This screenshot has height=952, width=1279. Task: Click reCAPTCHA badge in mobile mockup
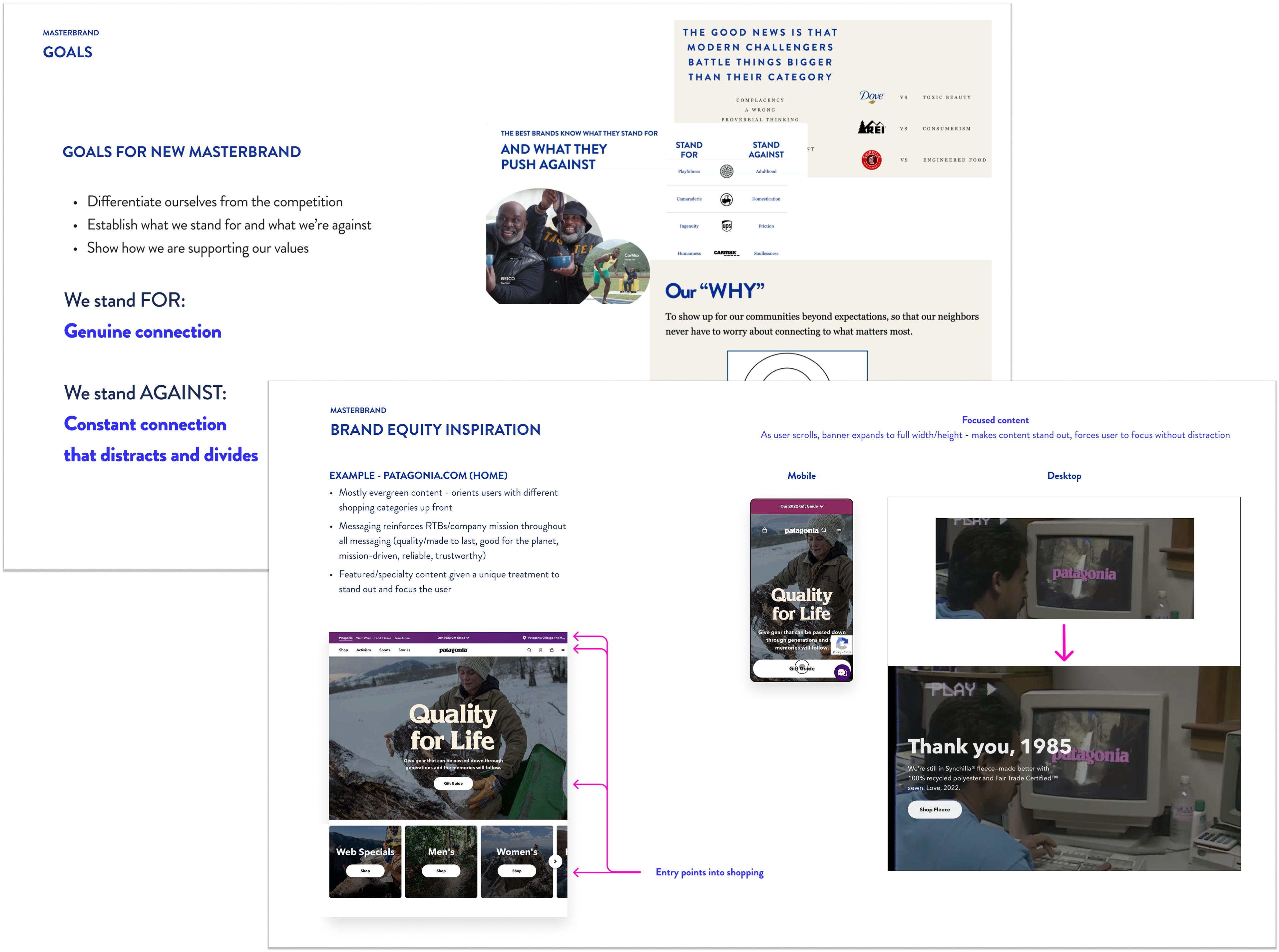click(x=842, y=645)
